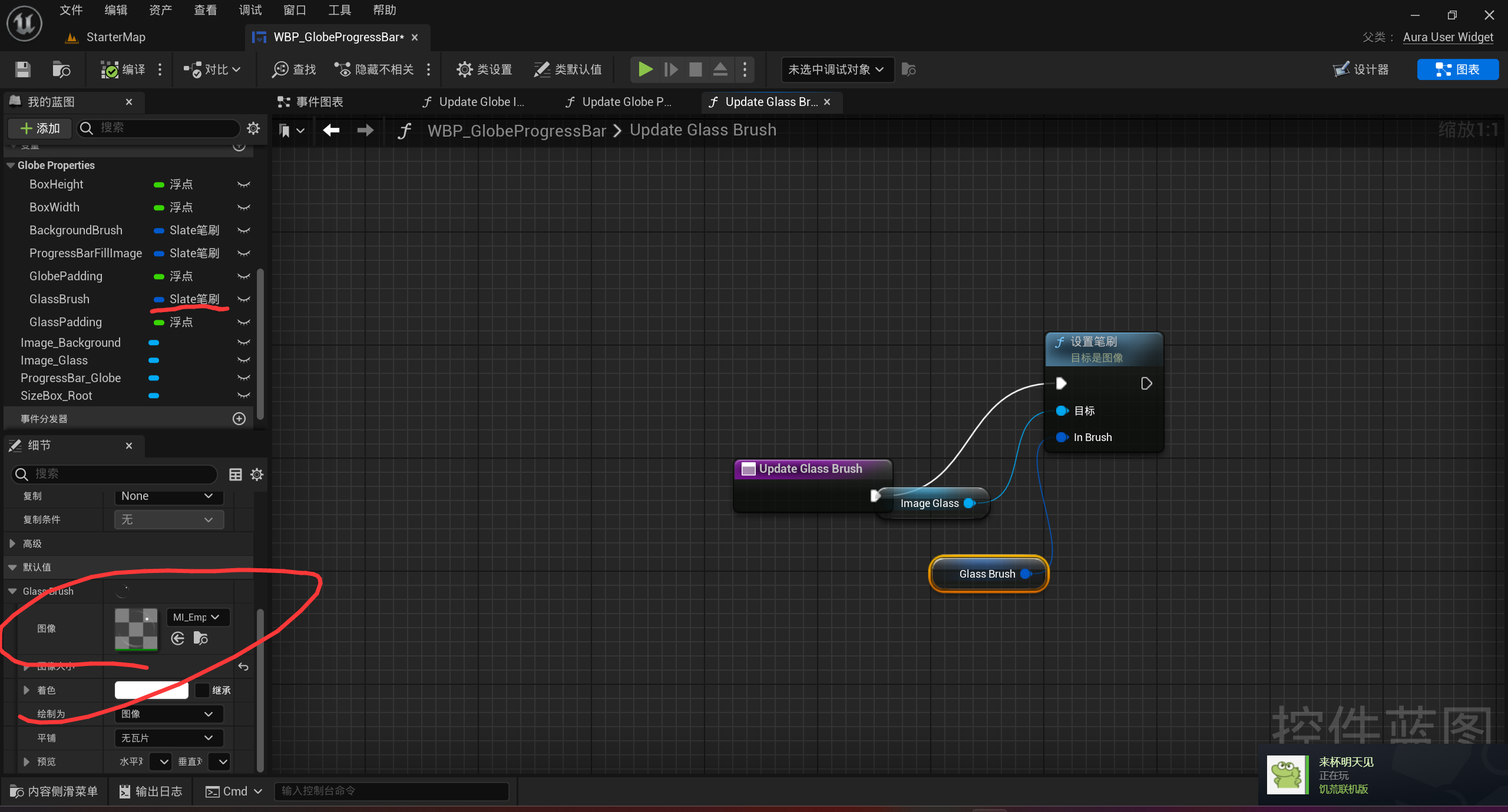This screenshot has width=1508, height=812.
Task: Open the 文件 File menu
Action: pyautogui.click(x=71, y=10)
